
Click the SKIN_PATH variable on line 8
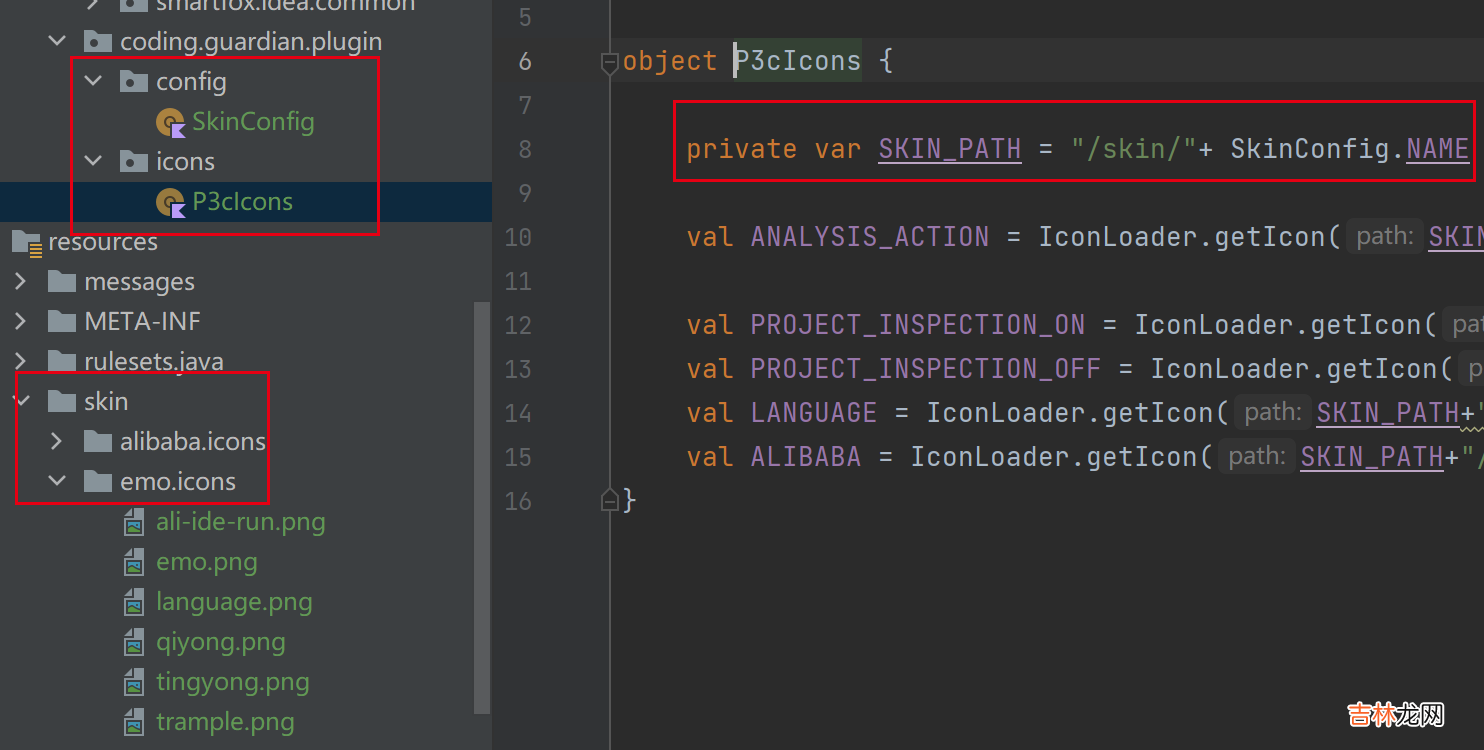pyautogui.click(x=949, y=149)
